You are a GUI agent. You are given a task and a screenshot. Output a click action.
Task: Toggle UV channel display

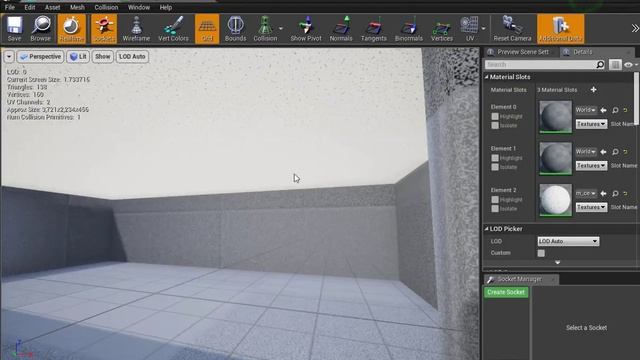pyautogui.click(x=470, y=29)
